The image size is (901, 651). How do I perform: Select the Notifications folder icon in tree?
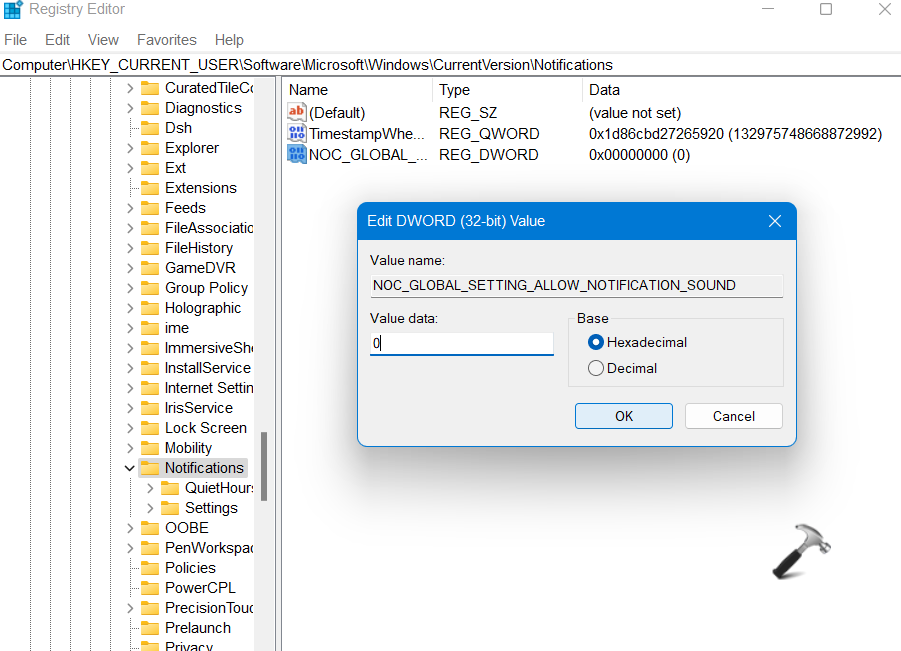pyautogui.click(x=150, y=468)
